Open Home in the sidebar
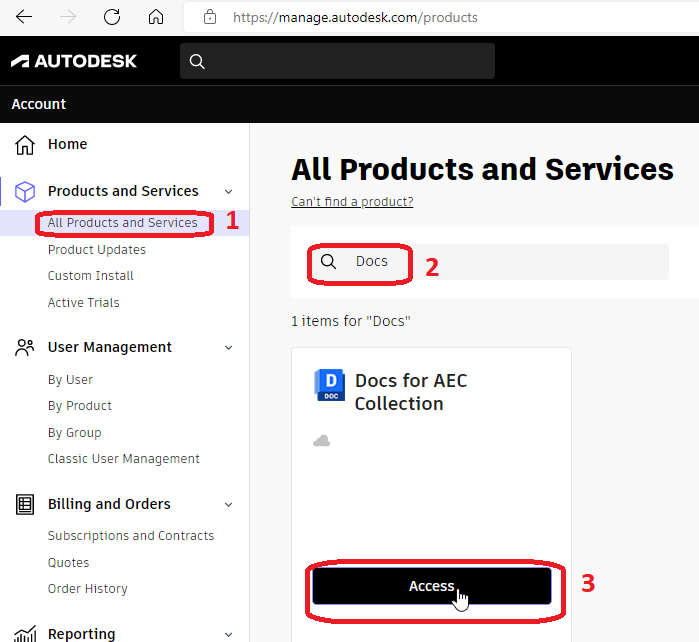The height and width of the screenshot is (642, 699). pyautogui.click(x=68, y=144)
